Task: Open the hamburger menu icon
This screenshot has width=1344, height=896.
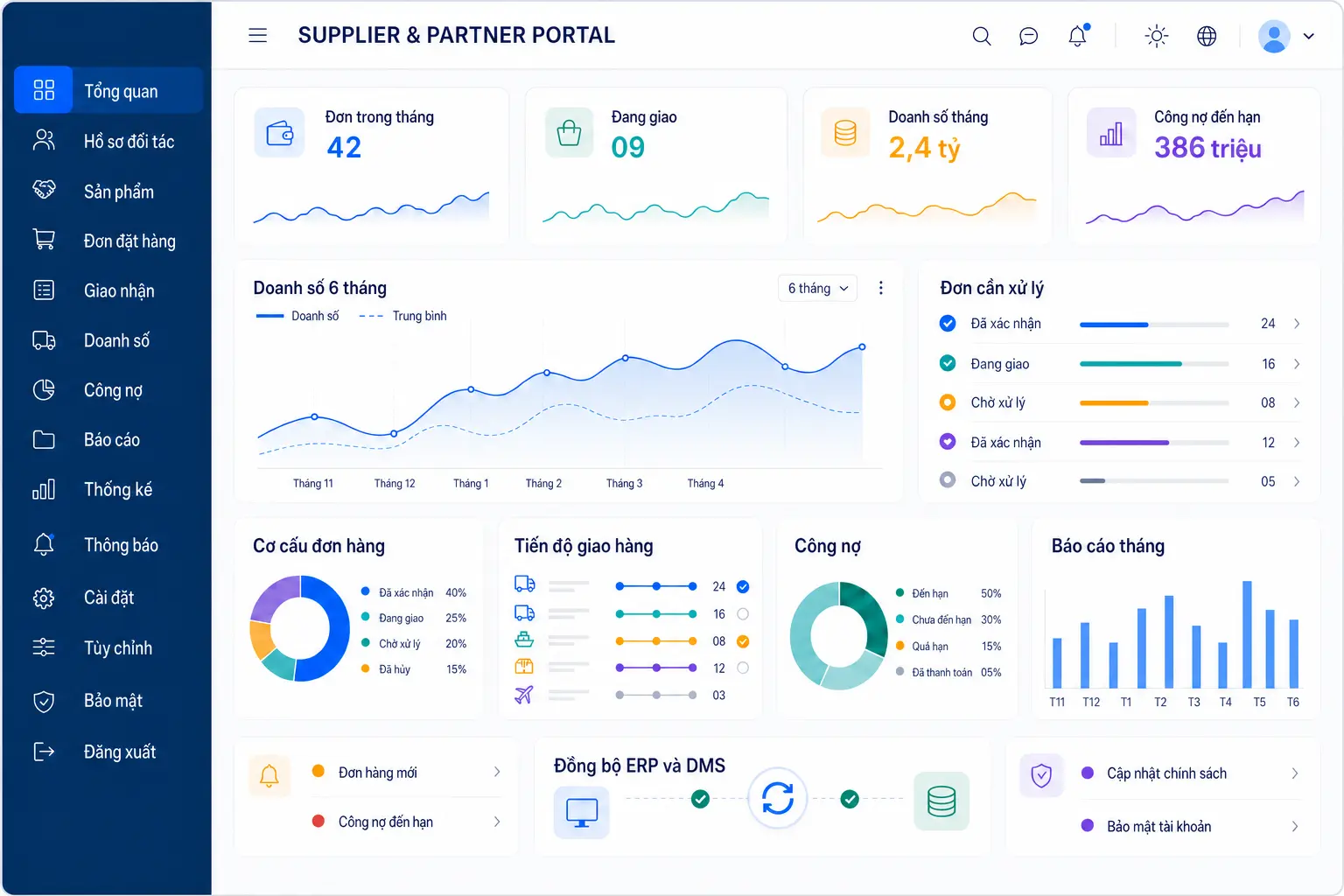Action: [x=257, y=36]
